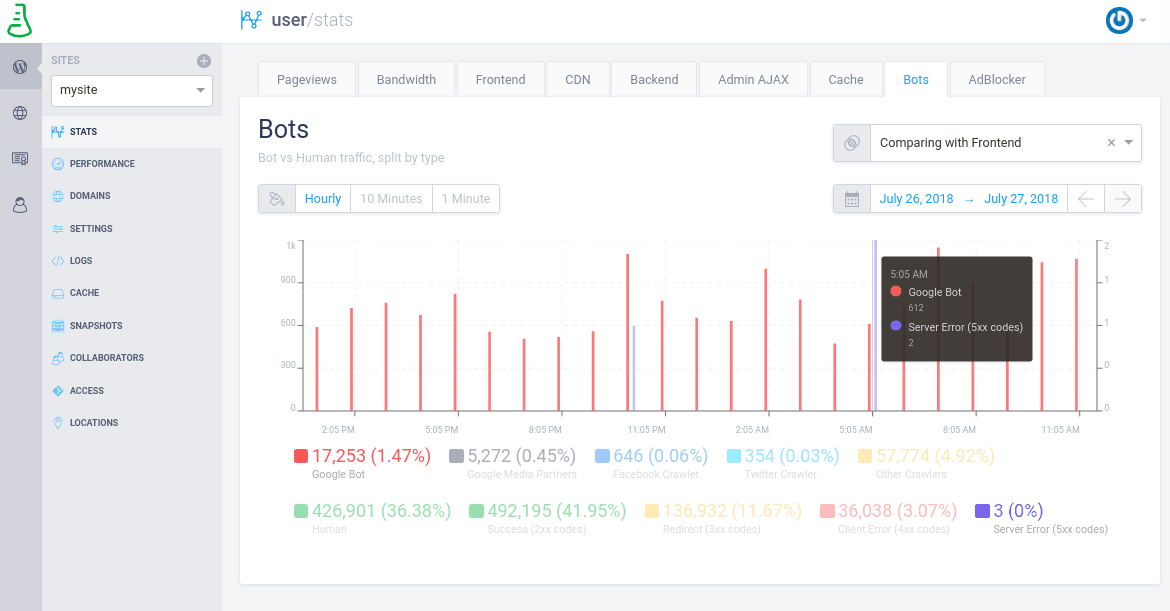Open the mysite site selector dropdown
The height and width of the screenshot is (611, 1170).
(x=131, y=90)
